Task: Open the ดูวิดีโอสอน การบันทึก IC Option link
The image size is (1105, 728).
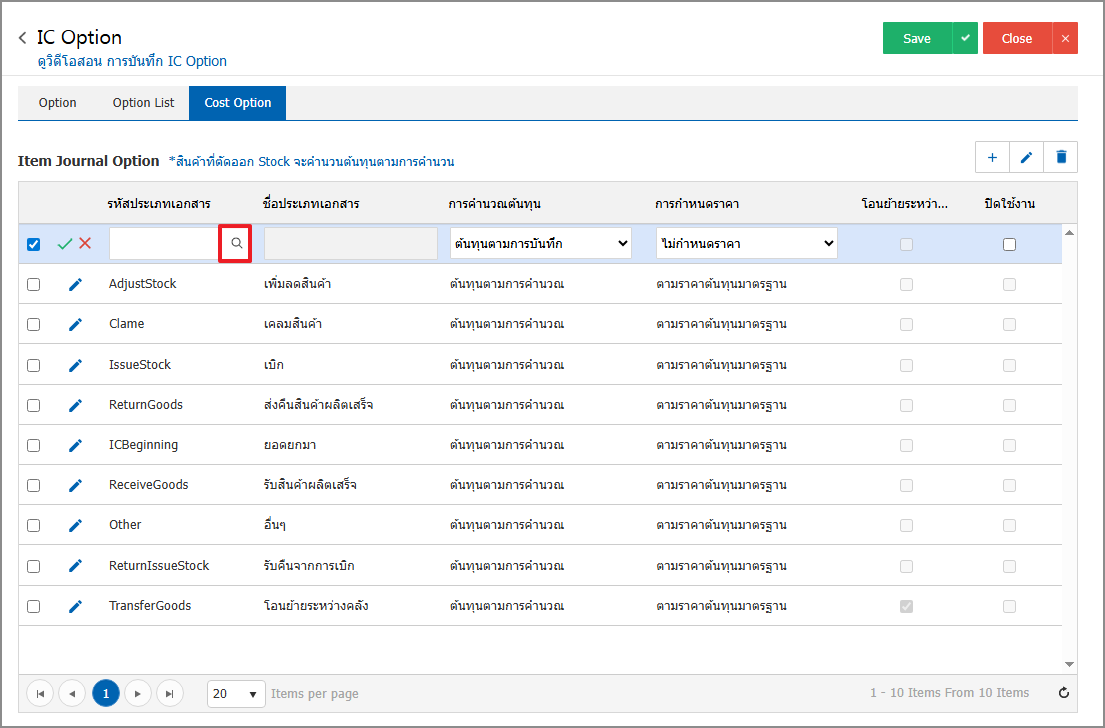Action: [132, 61]
